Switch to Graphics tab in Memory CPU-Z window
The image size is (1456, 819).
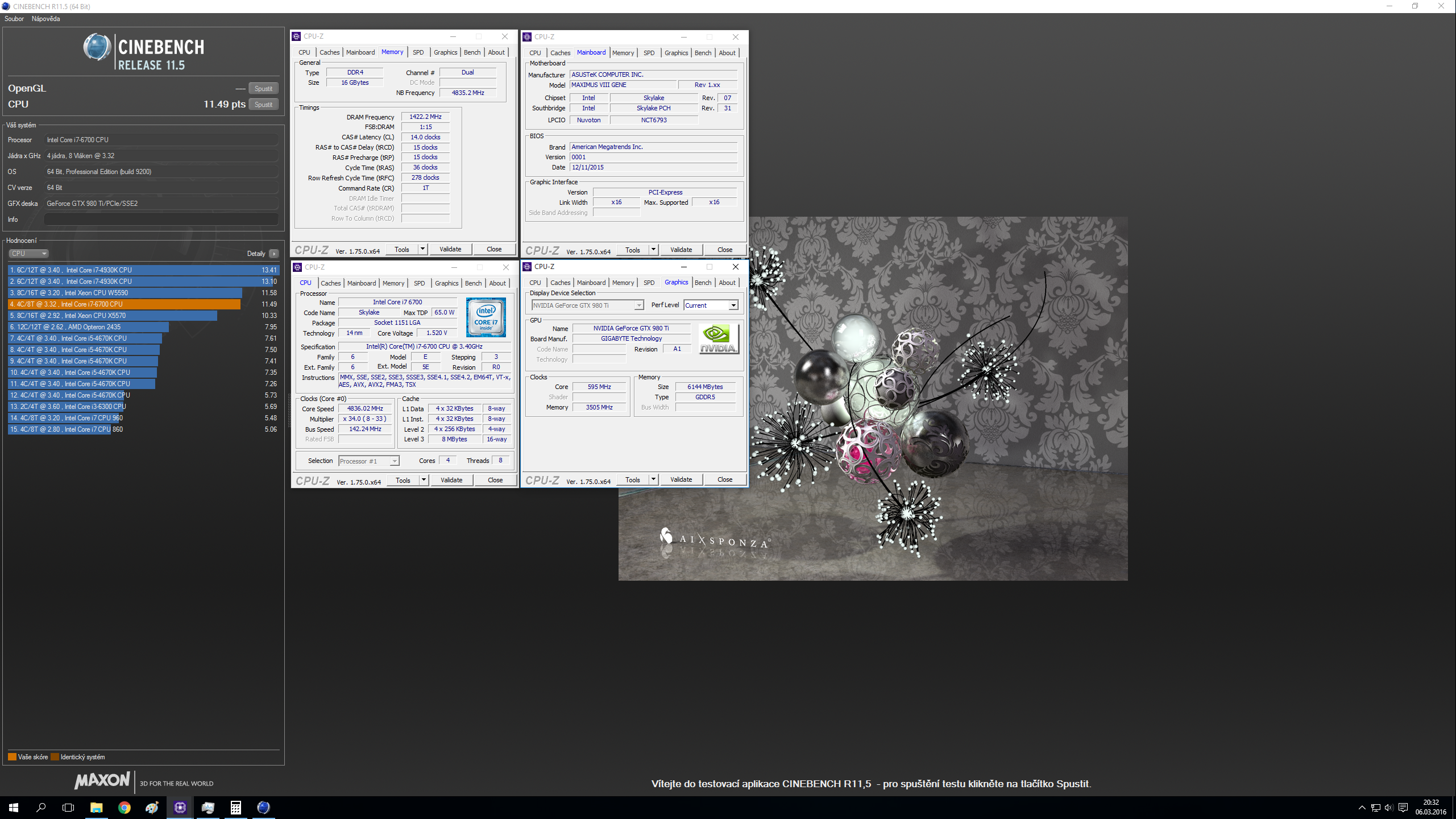coord(445,52)
